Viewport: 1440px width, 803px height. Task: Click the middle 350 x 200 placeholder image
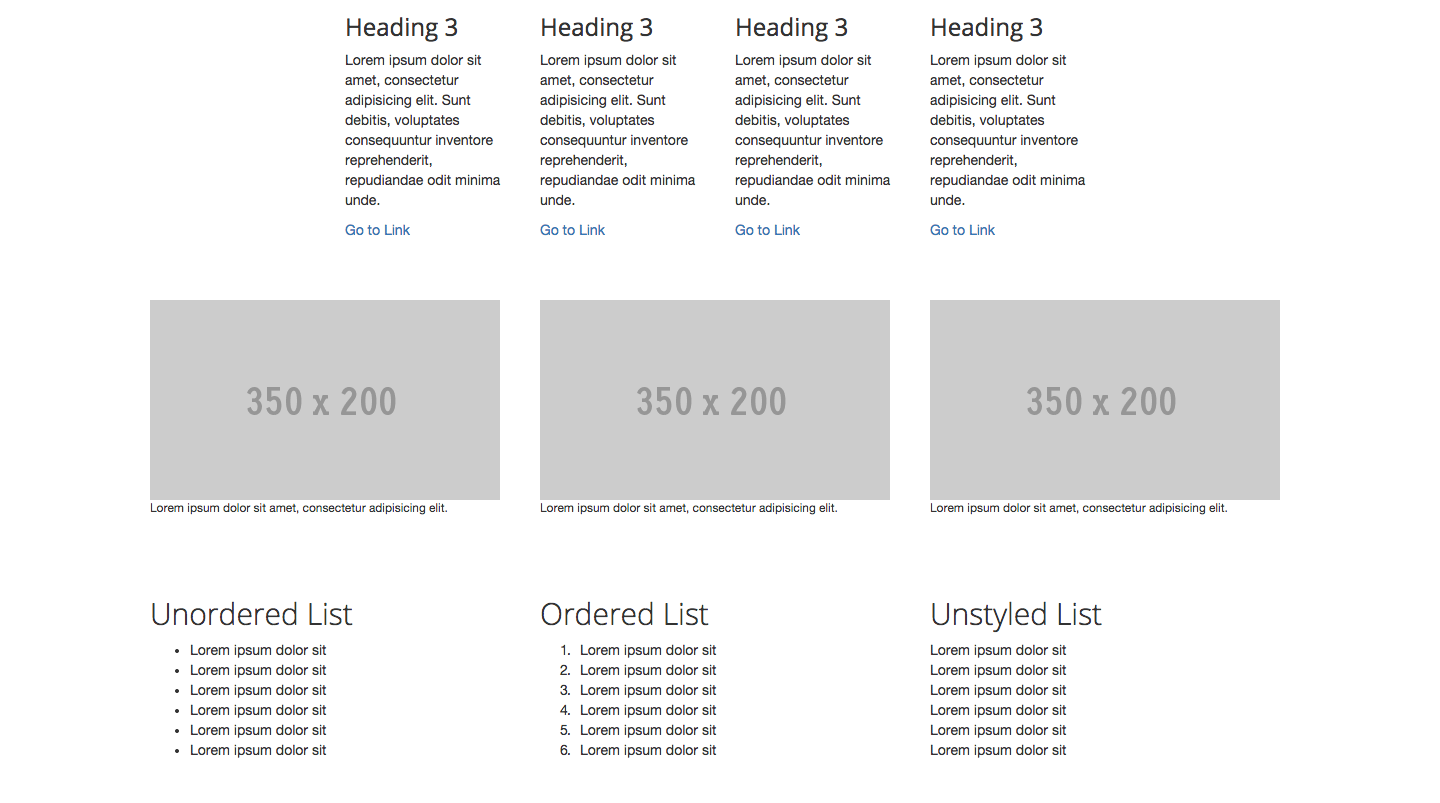coord(715,400)
